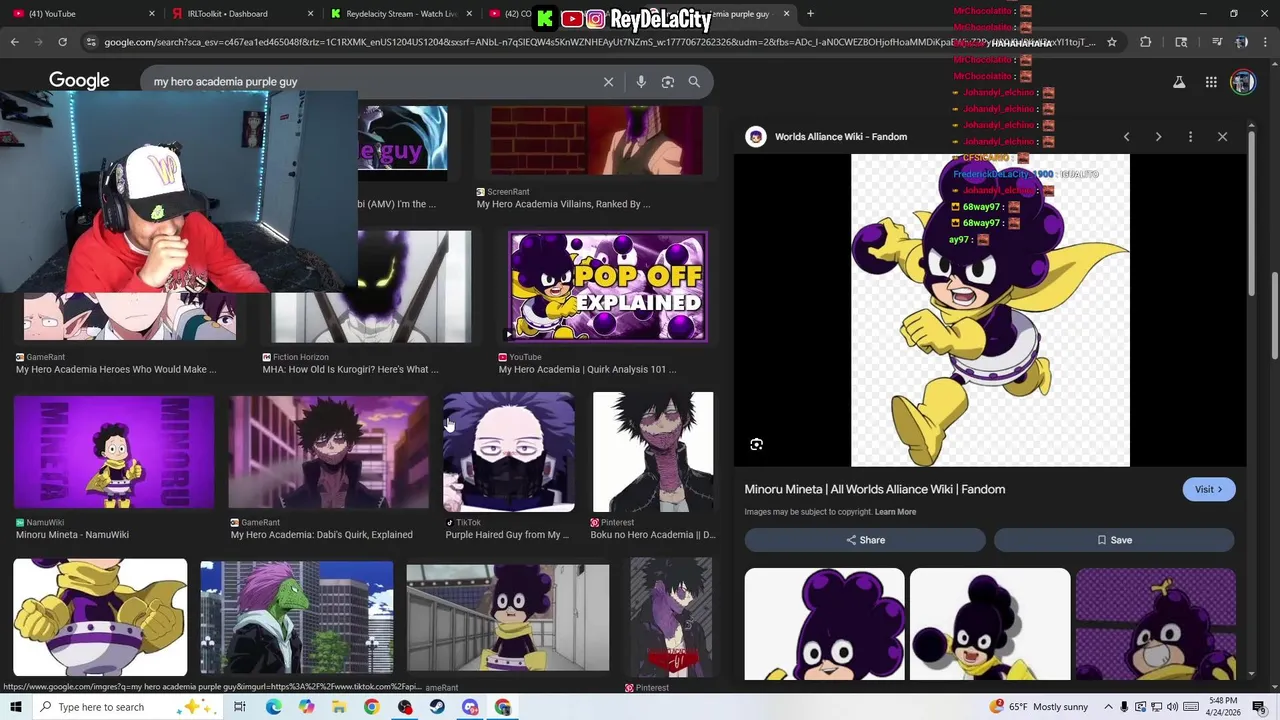Open the Google apps grid
1280x720 pixels.
[x=1211, y=82]
